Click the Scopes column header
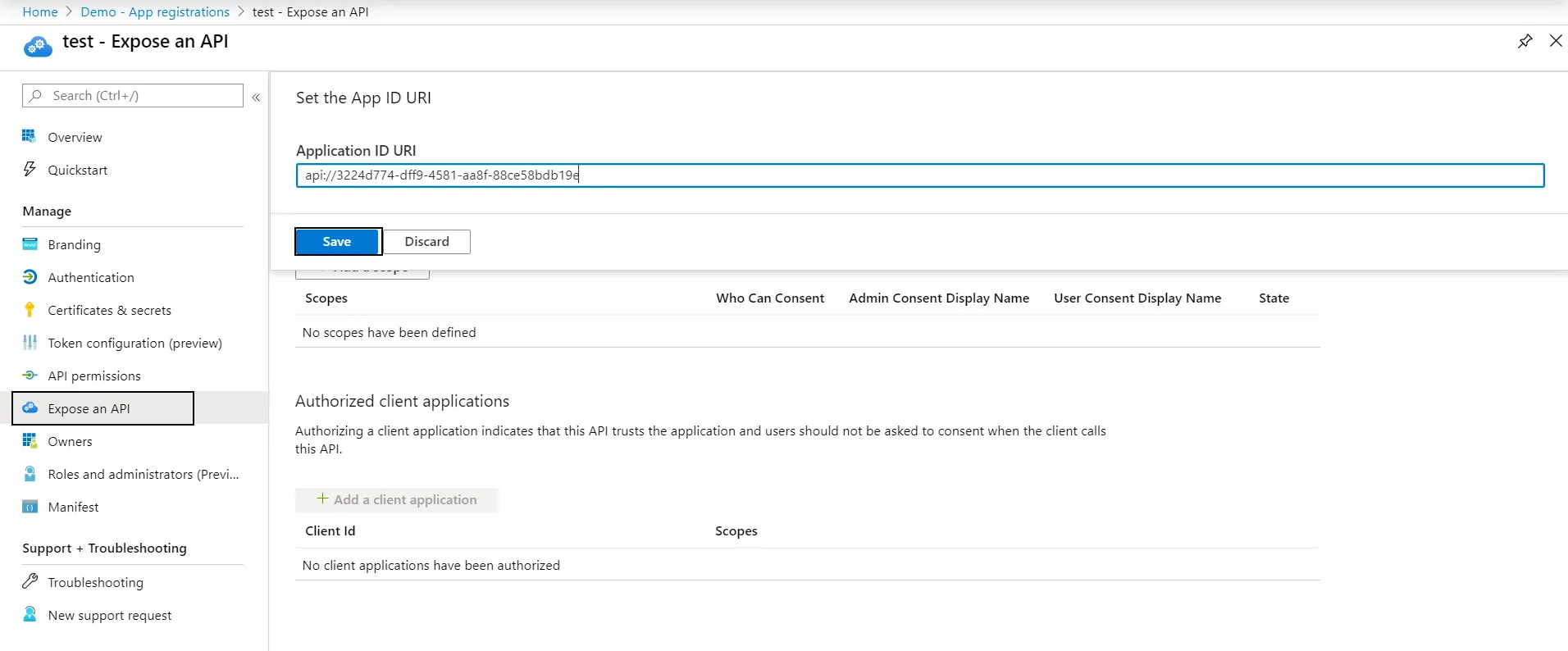The image size is (1568, 651). pyautogui.click(x=326, y=298)
